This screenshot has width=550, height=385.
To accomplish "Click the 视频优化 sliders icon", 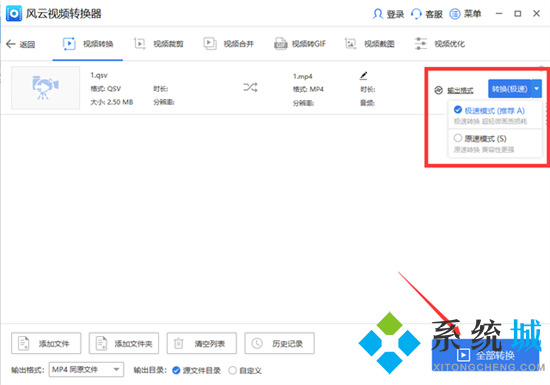I will (421, 44).
